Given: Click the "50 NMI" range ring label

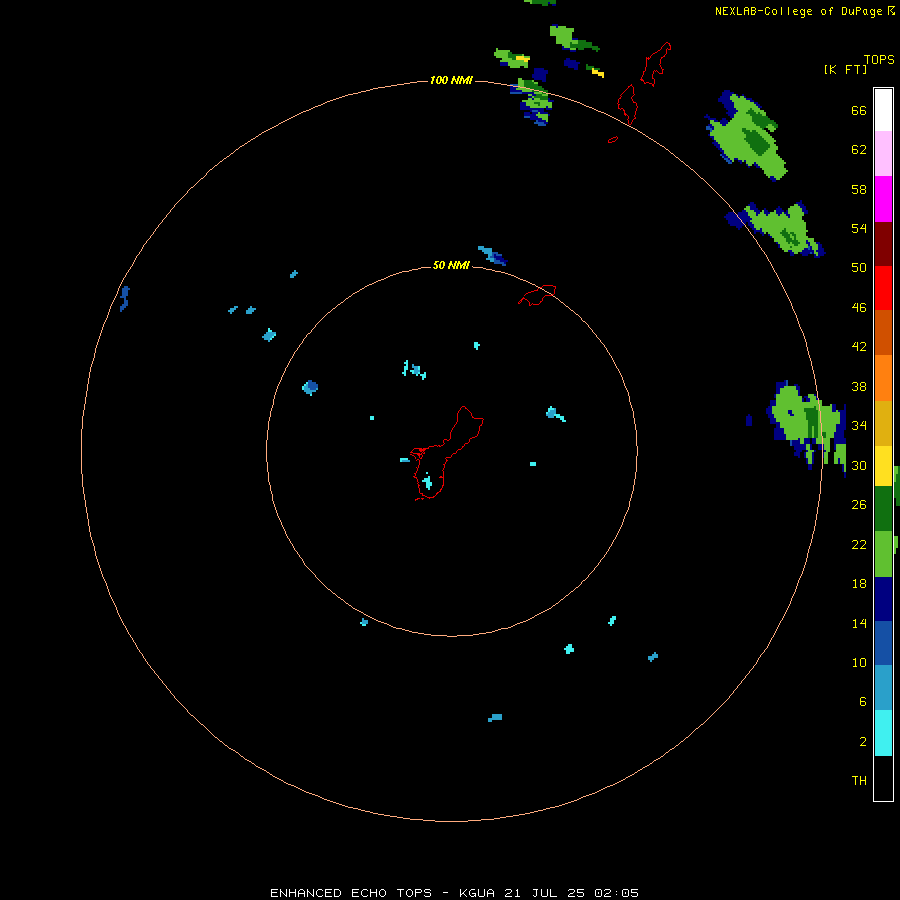Looking at the screenshot, I should [x=451, y=265].
